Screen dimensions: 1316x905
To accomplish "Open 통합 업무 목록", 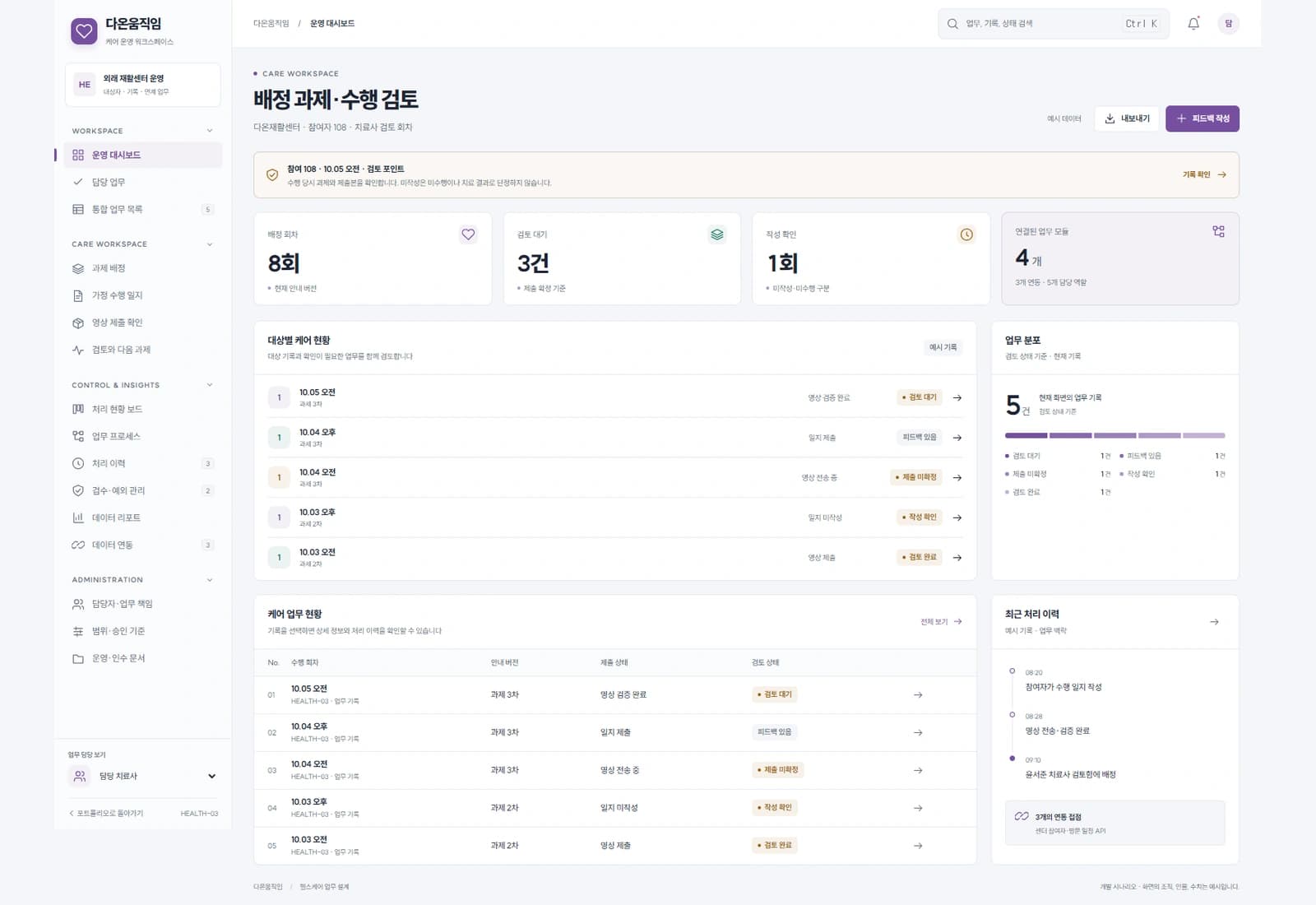I will 143,209.
